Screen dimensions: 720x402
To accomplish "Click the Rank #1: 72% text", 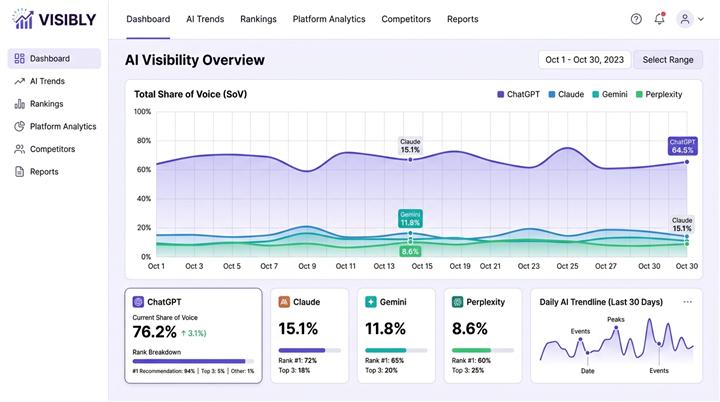I will click(298, 361).
